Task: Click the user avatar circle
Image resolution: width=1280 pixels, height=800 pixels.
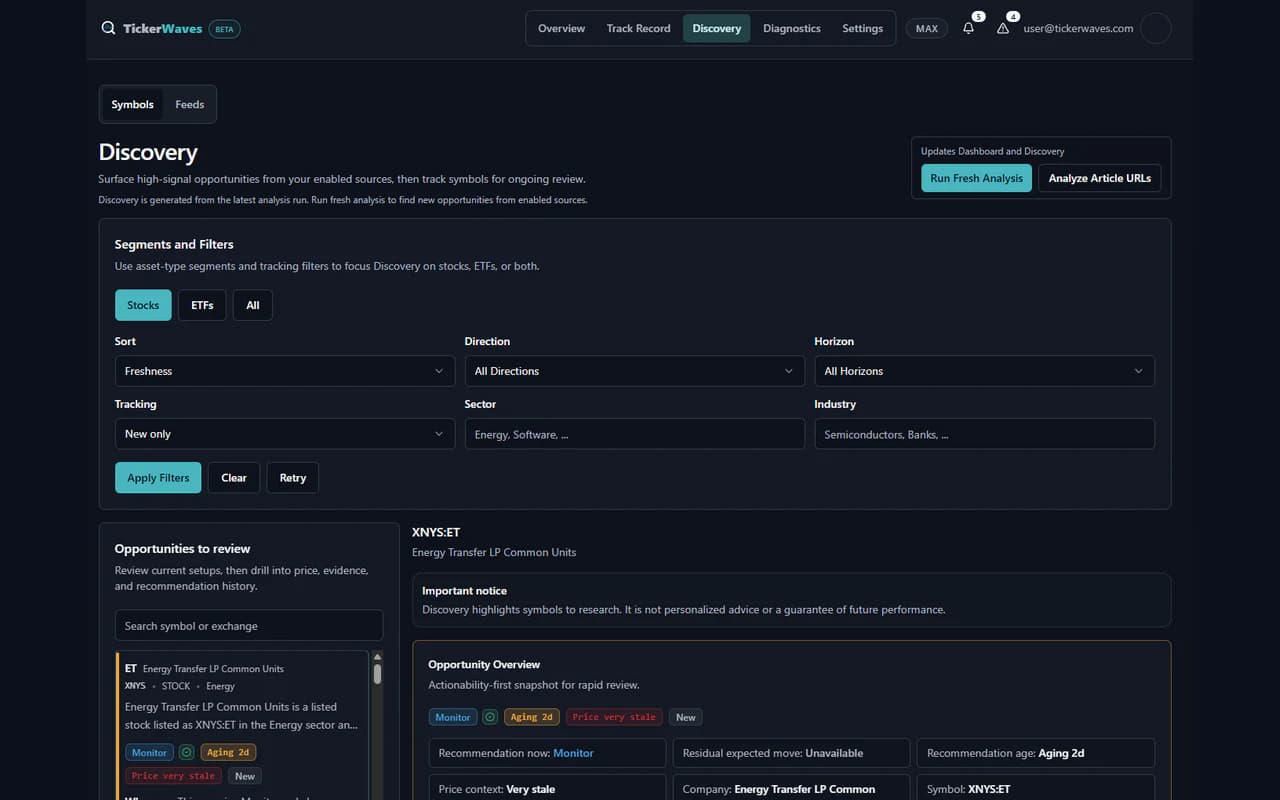Action: [x=1156, y=28]
